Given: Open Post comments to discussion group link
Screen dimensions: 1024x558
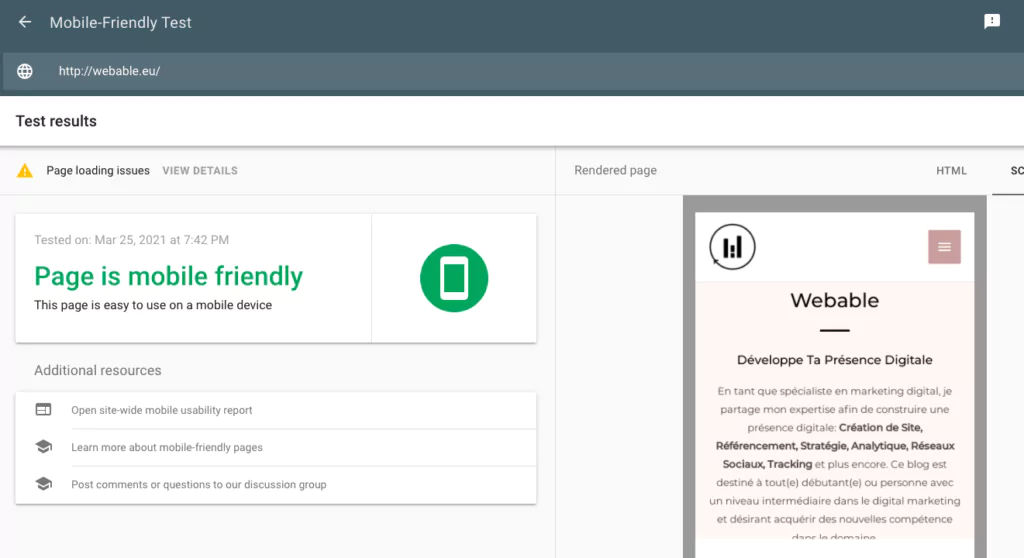Looking at the screenshot, I should 199,484.
